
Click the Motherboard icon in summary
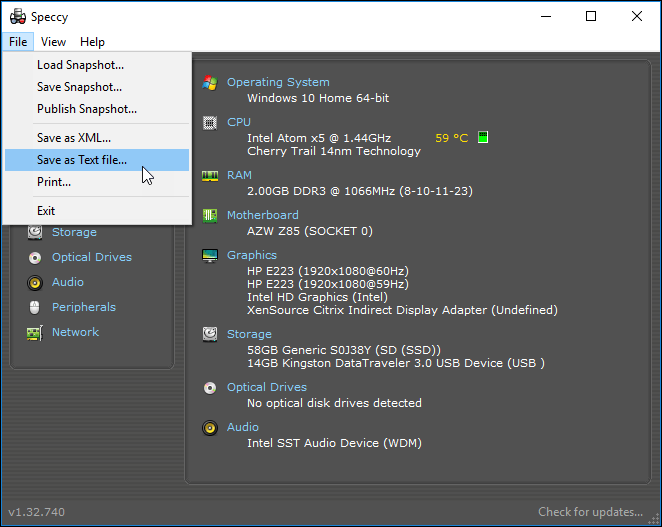(210, 216)
